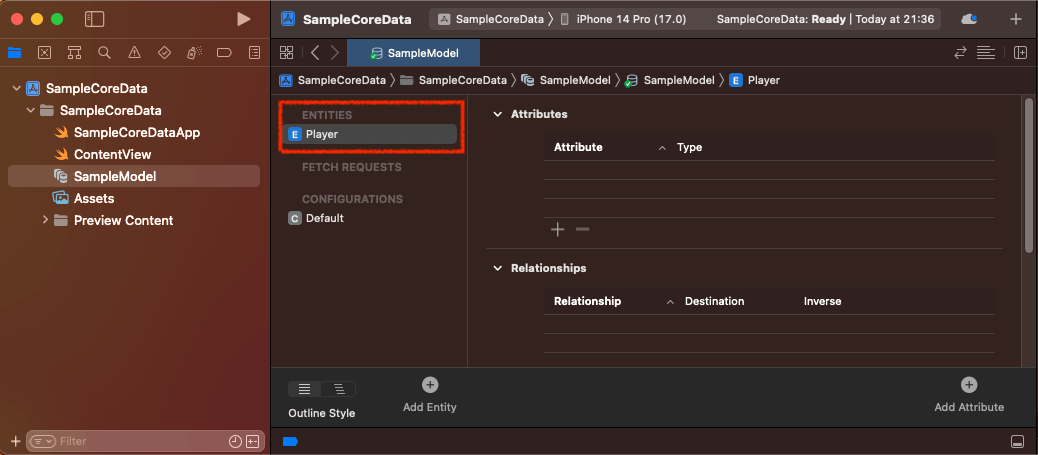Open the Issue navigator warning icon
This screenshot has width=1038, height=455.
pyautogui.click(x=134, y=53)
